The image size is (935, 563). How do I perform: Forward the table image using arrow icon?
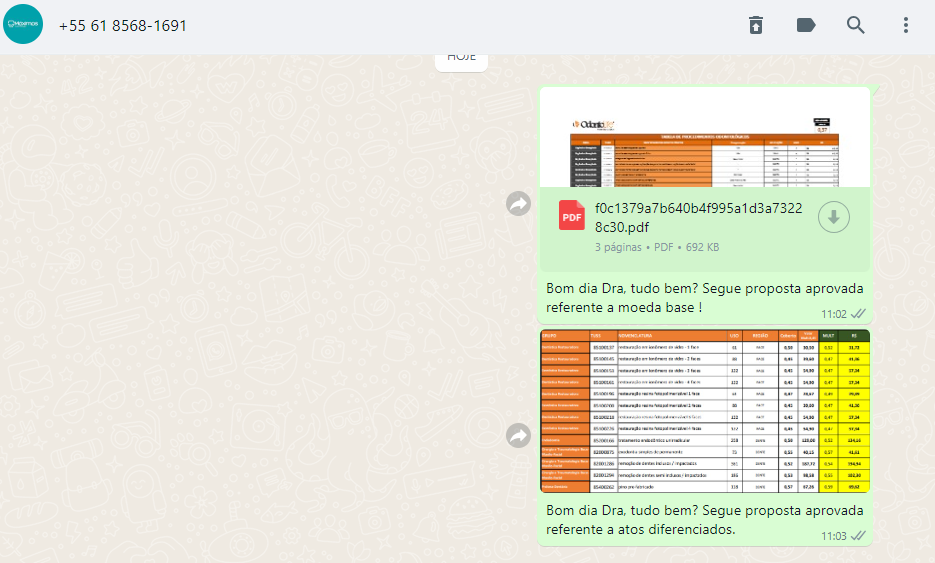518,435
